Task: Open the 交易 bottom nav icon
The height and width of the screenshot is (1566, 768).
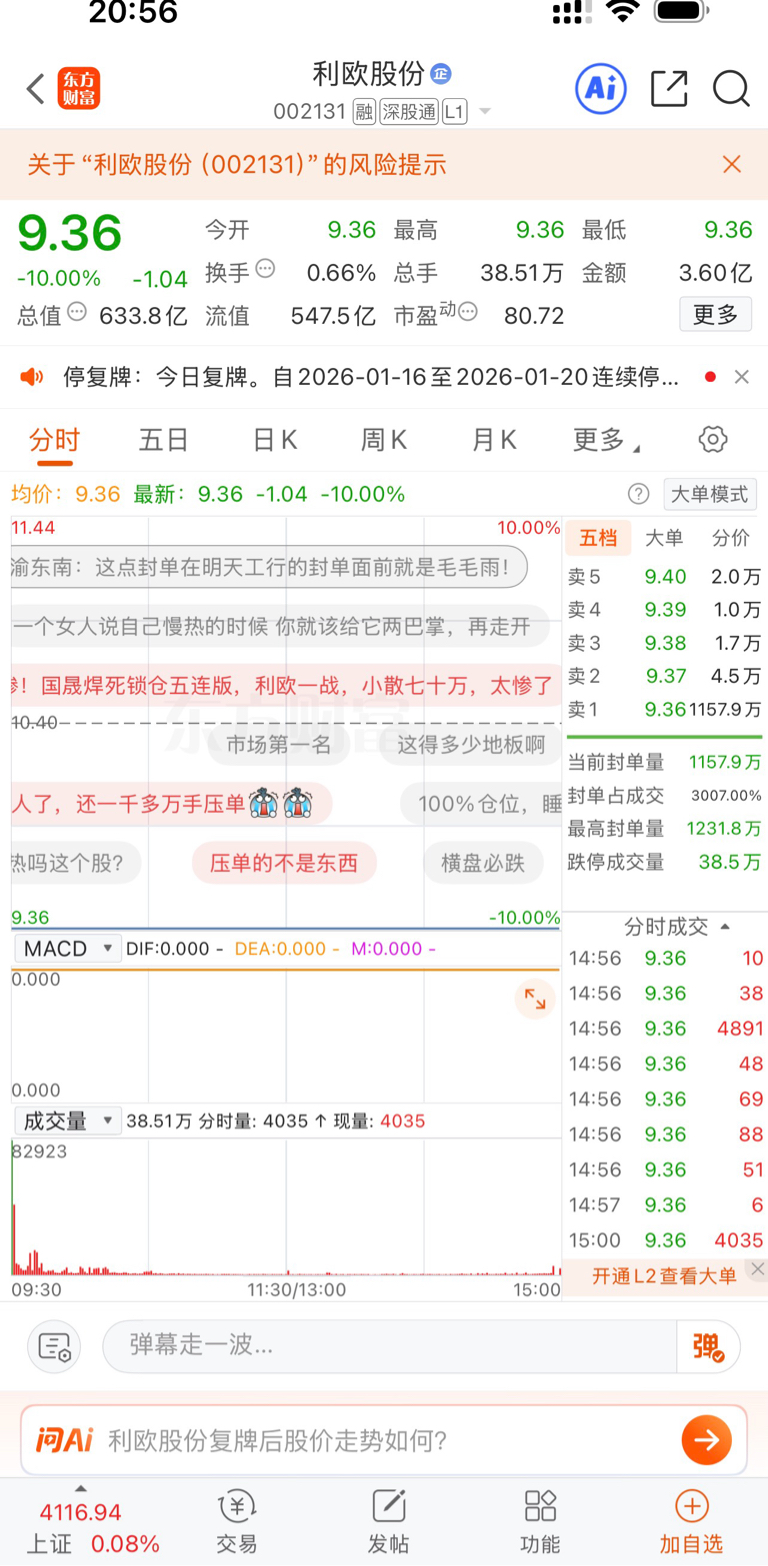Action: pyautogui.click(x=237, y=1521)
